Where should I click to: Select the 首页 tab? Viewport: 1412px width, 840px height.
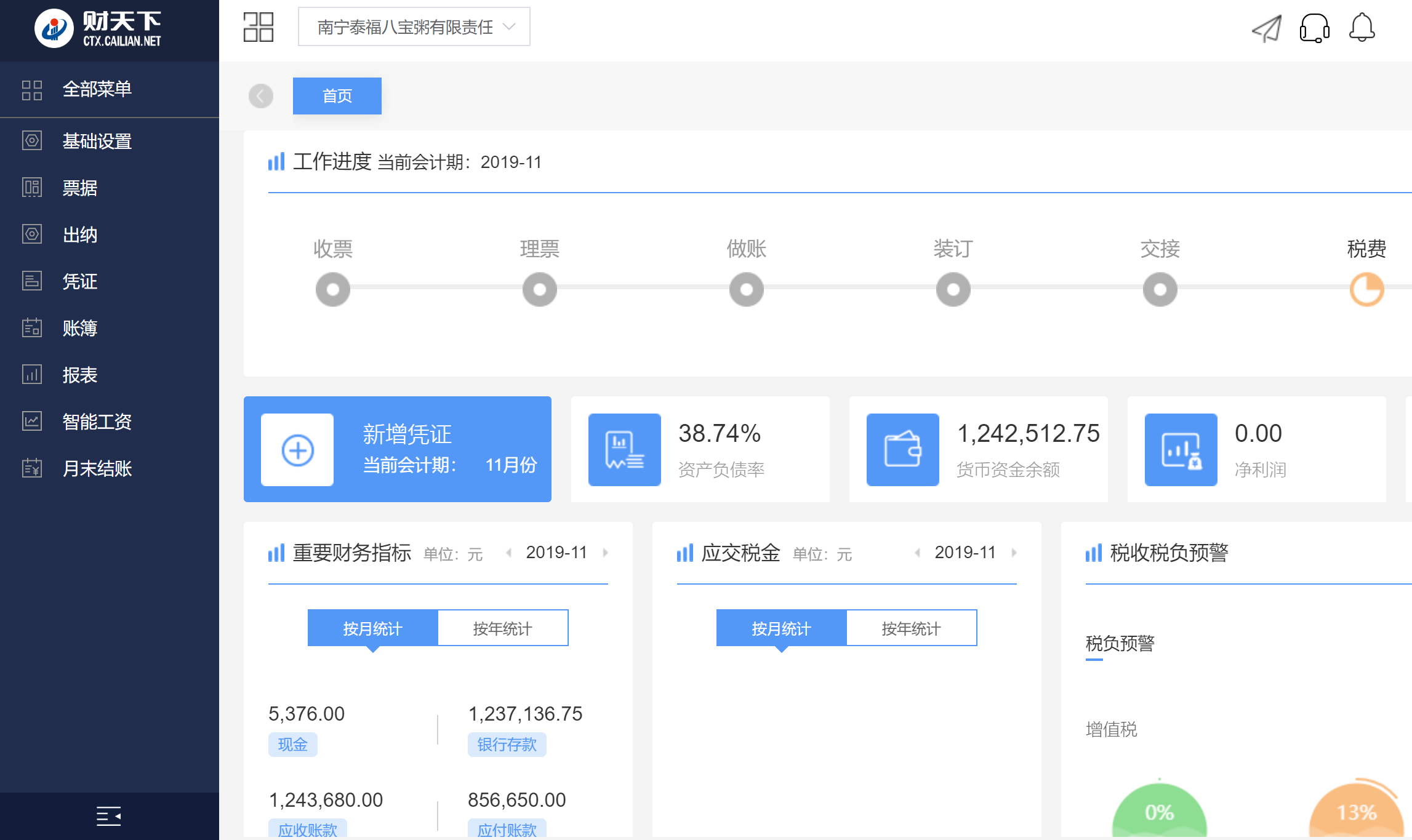pyautogui.click(x=337, y=96)
